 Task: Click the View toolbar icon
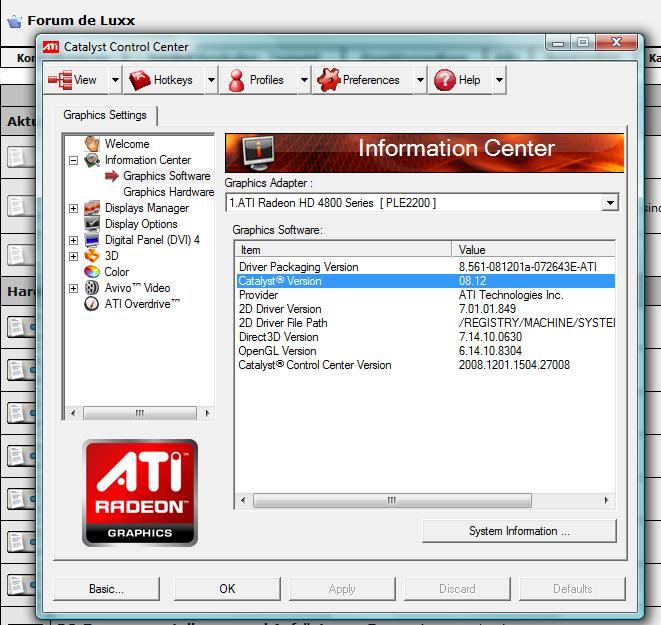coord(60,80)
